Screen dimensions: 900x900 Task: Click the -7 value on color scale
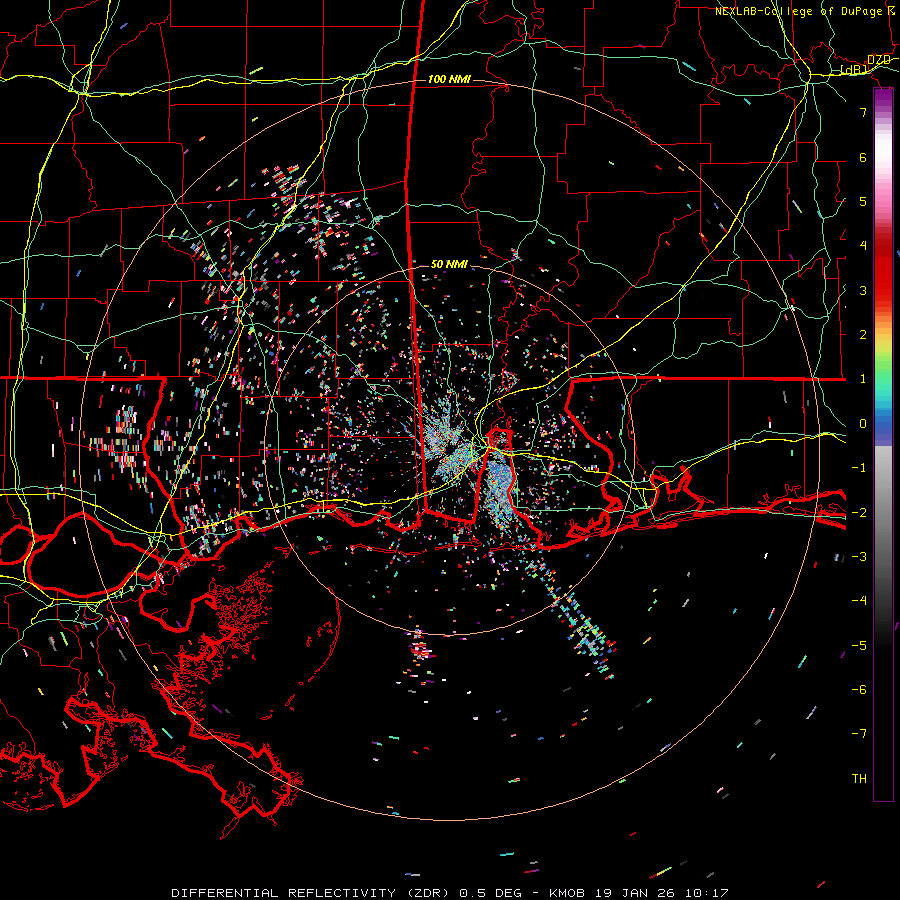point(859,734)
